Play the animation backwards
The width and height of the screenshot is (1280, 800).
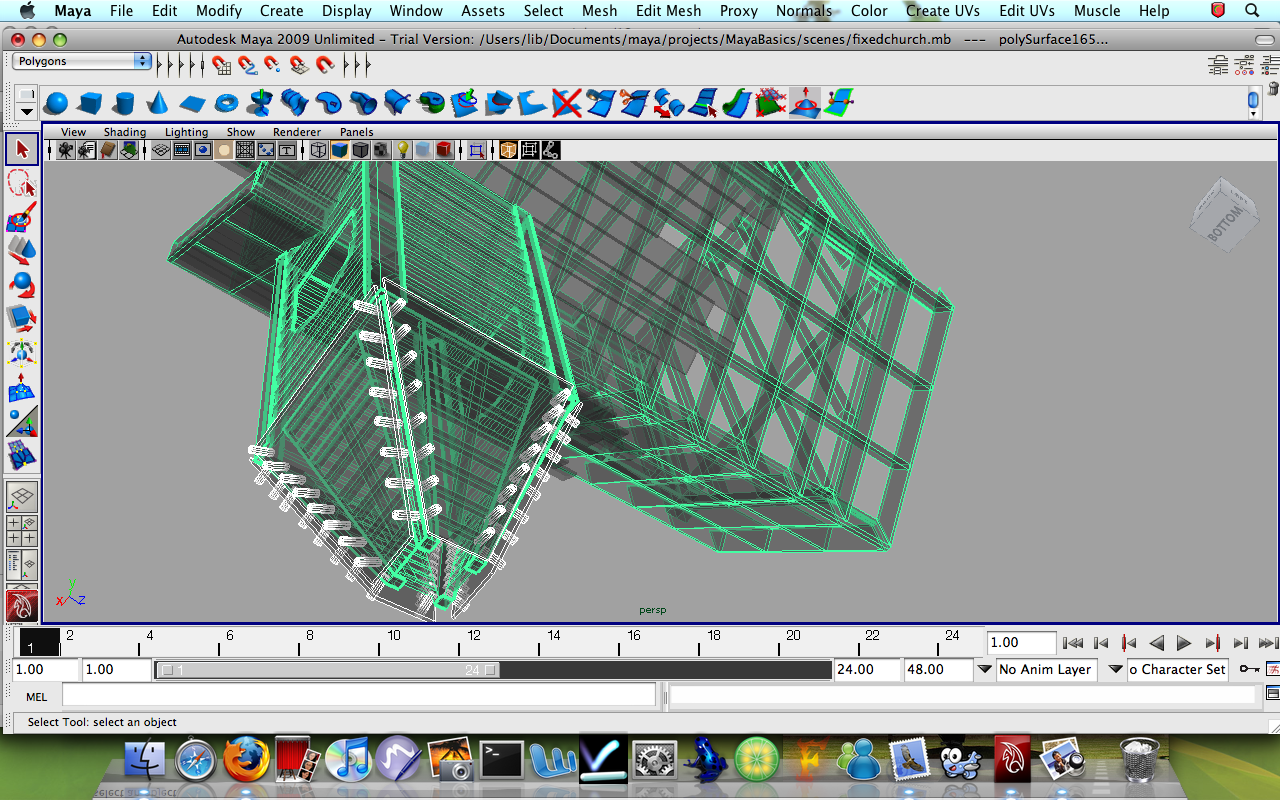(x=1157, y=643)
